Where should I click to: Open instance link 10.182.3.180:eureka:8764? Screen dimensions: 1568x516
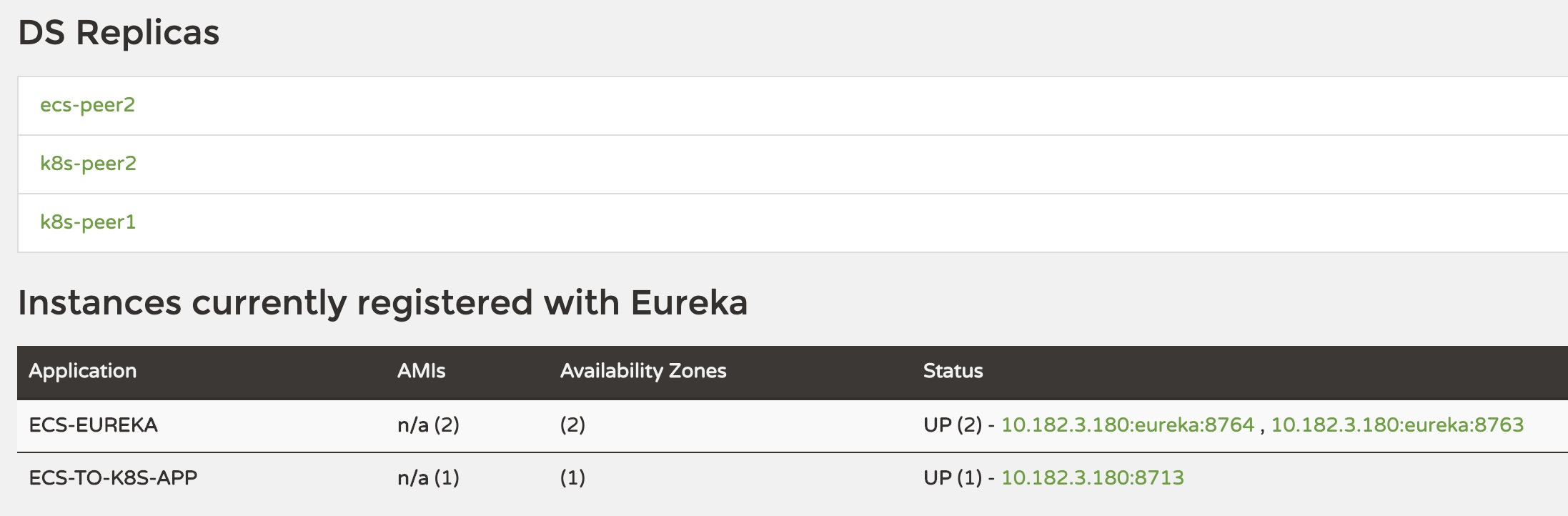1127,425
